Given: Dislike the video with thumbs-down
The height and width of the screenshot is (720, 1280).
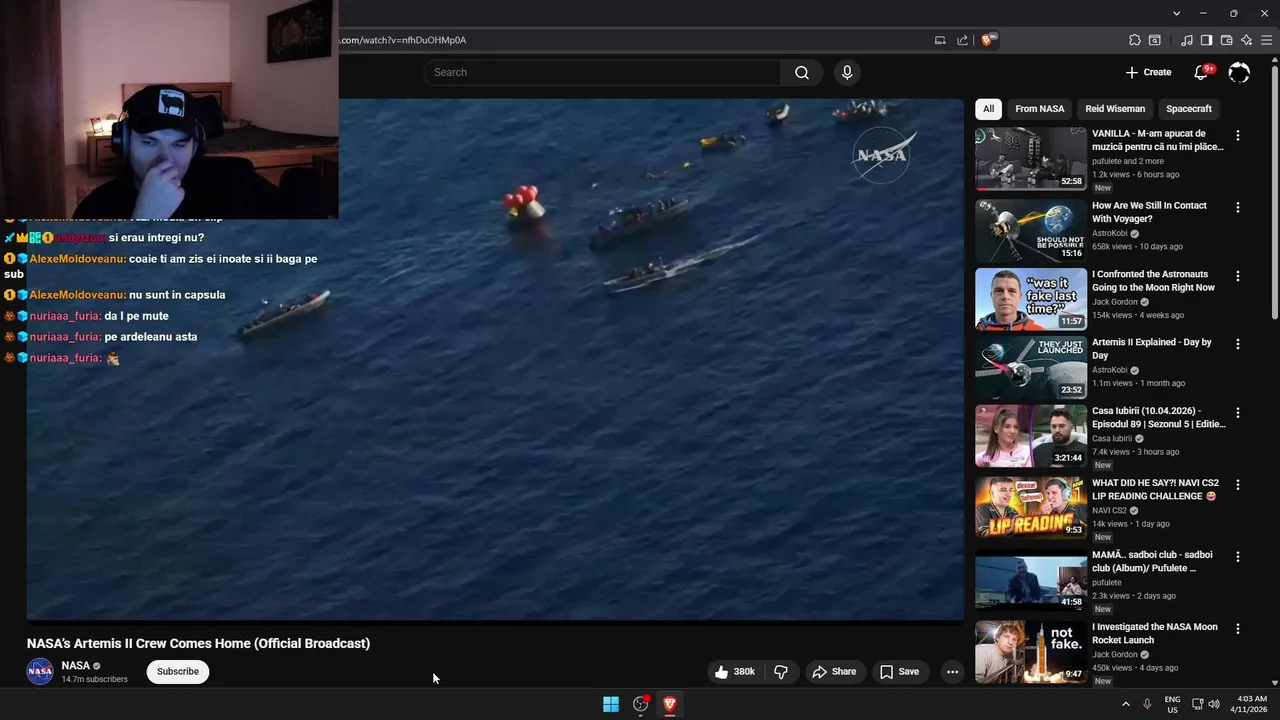Looking at the screenshot, I should [781, 672].
